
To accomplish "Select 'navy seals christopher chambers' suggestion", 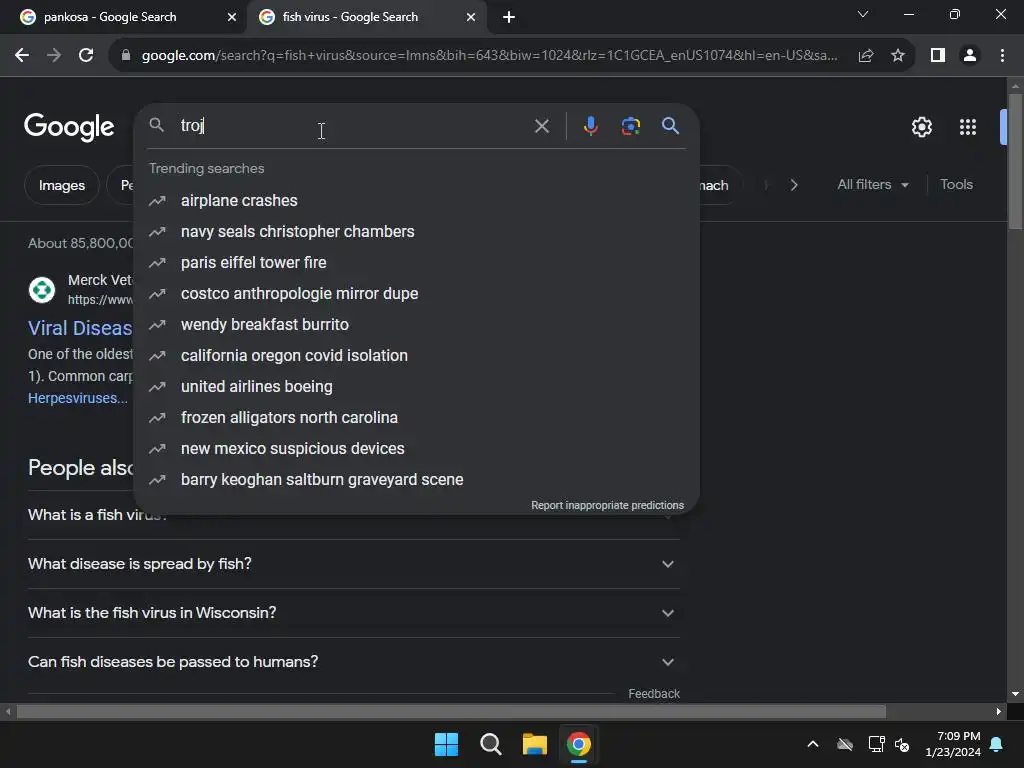I will click(416, 232).
